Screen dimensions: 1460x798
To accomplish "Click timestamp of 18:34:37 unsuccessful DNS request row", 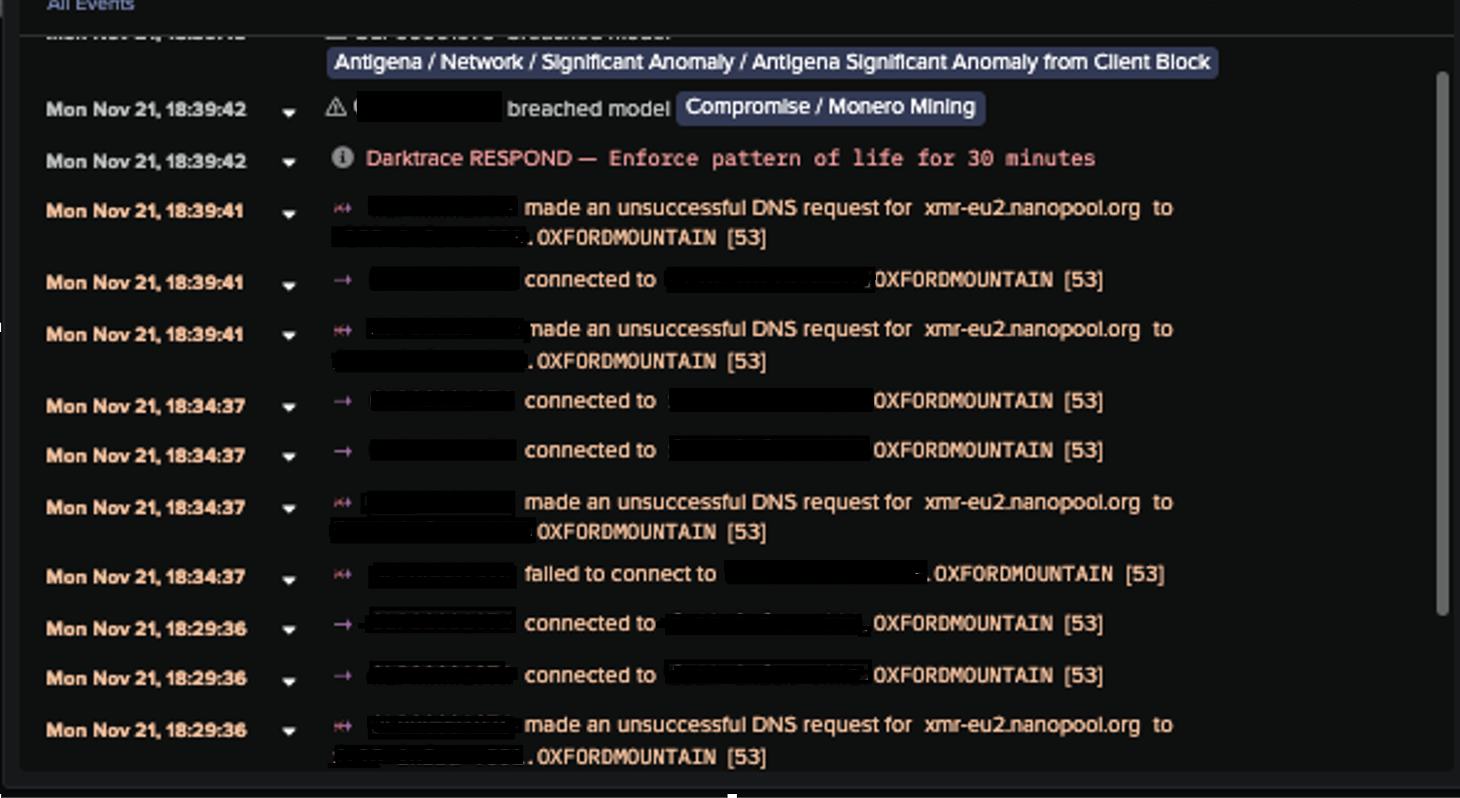I will pos(146,507).
